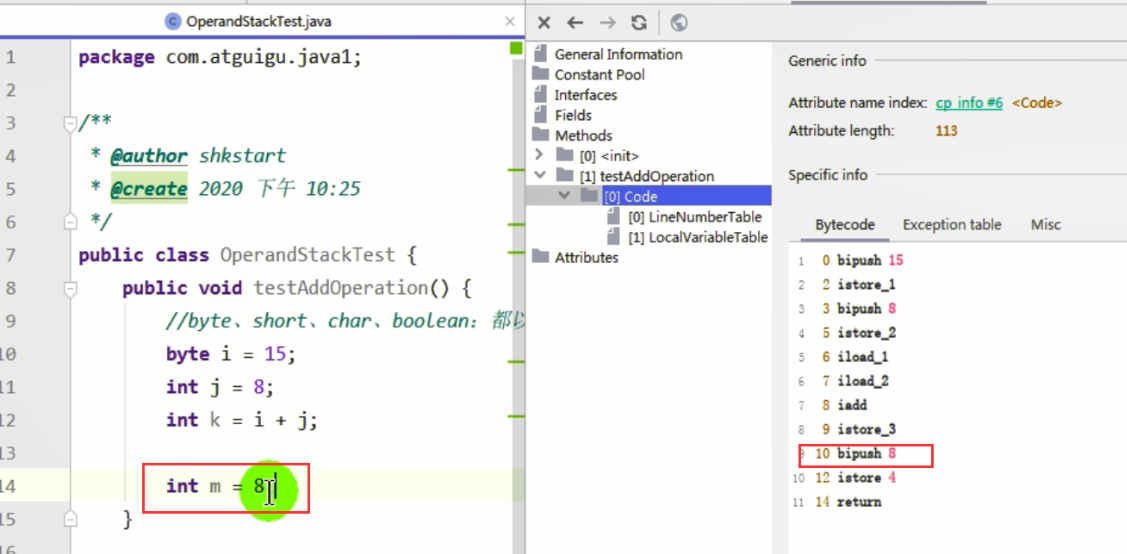Navigate forward with the right arrow icon

607,23
